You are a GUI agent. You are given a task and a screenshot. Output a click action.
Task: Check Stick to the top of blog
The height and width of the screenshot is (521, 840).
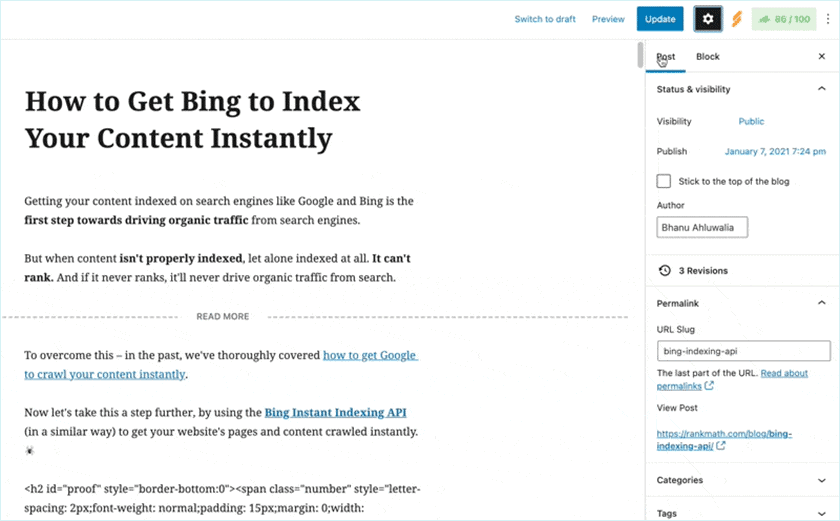click(664, 181)
